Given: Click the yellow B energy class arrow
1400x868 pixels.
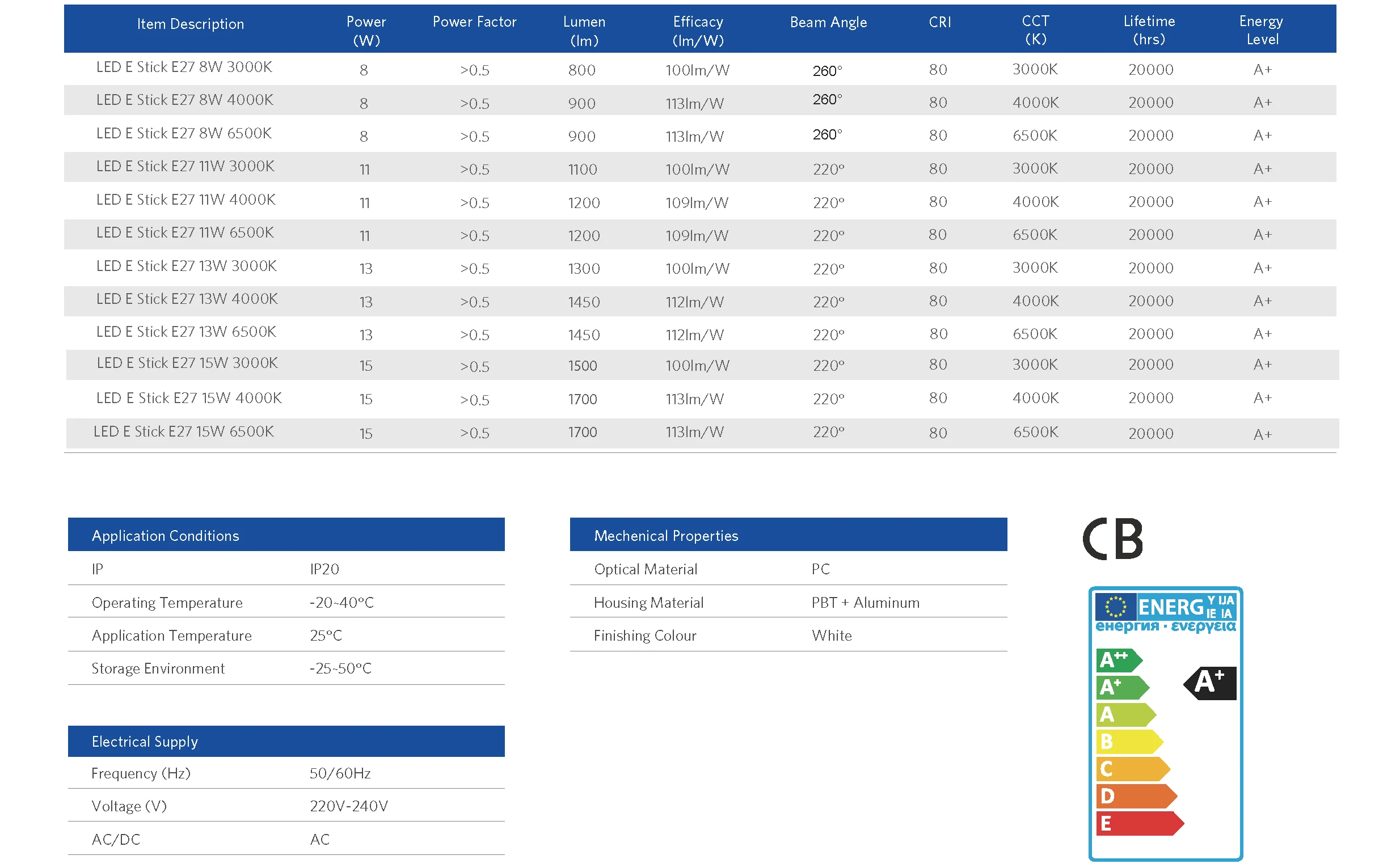Looking at the screenshot, I should 1129,741.
